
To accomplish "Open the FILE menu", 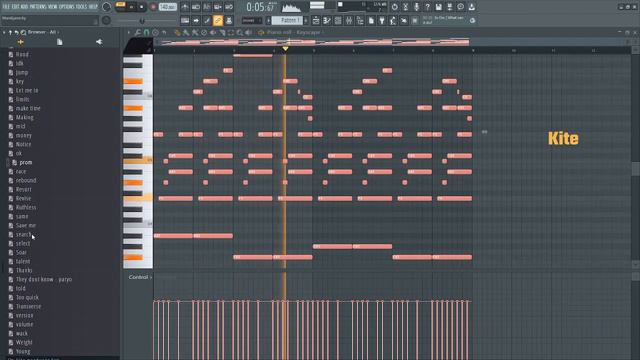I will click(6, 7).
